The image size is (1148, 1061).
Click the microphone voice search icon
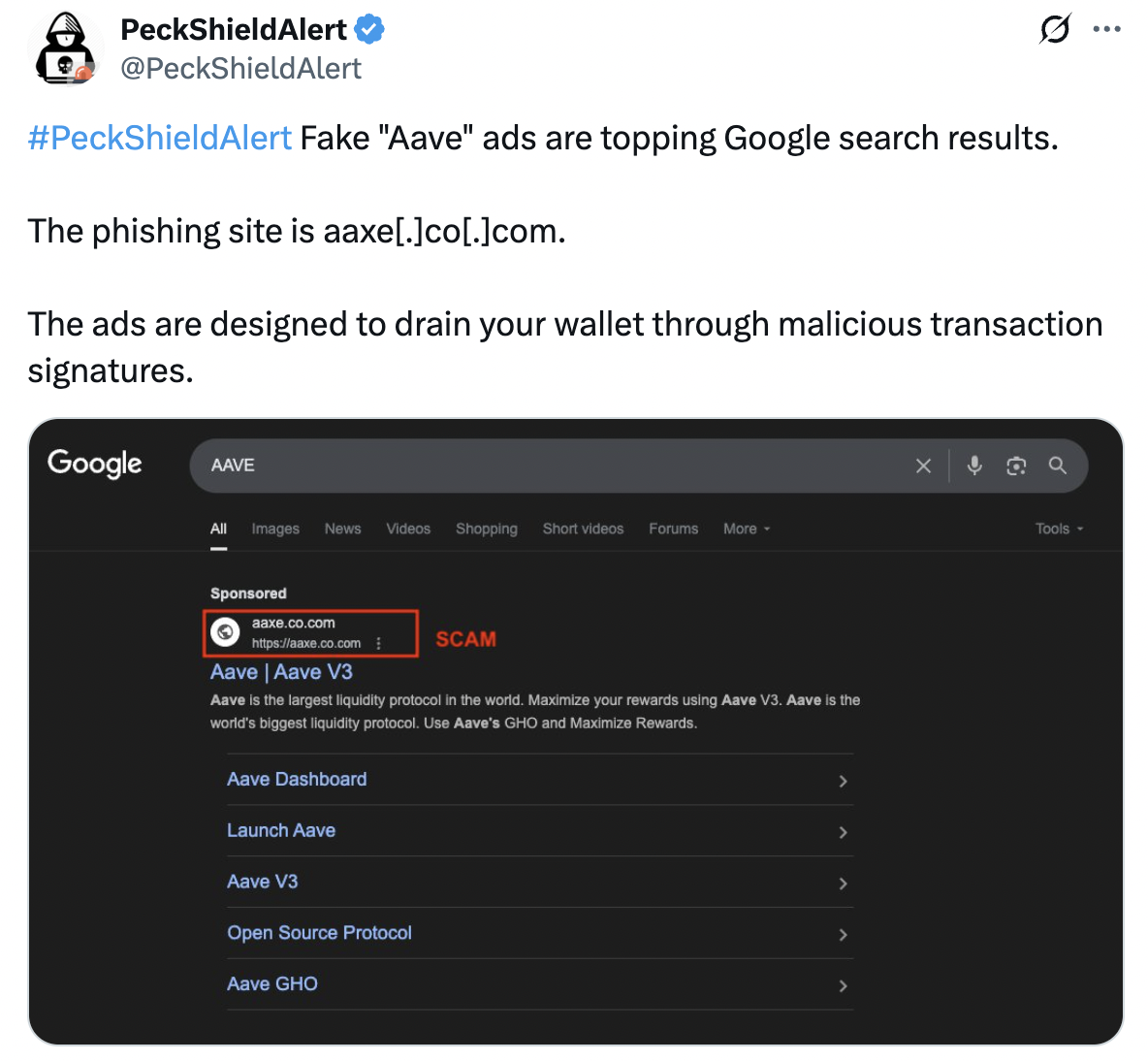click(x=974, y=466)
